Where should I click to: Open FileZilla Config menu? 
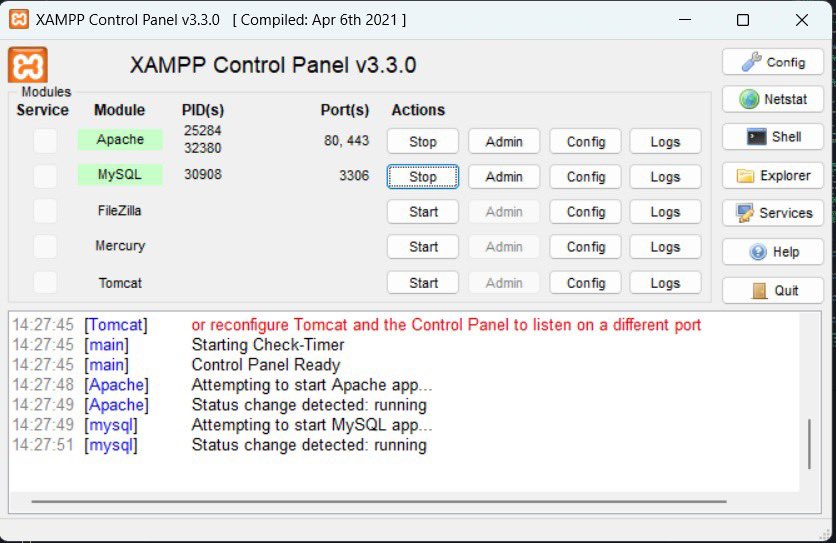point(585,212)
